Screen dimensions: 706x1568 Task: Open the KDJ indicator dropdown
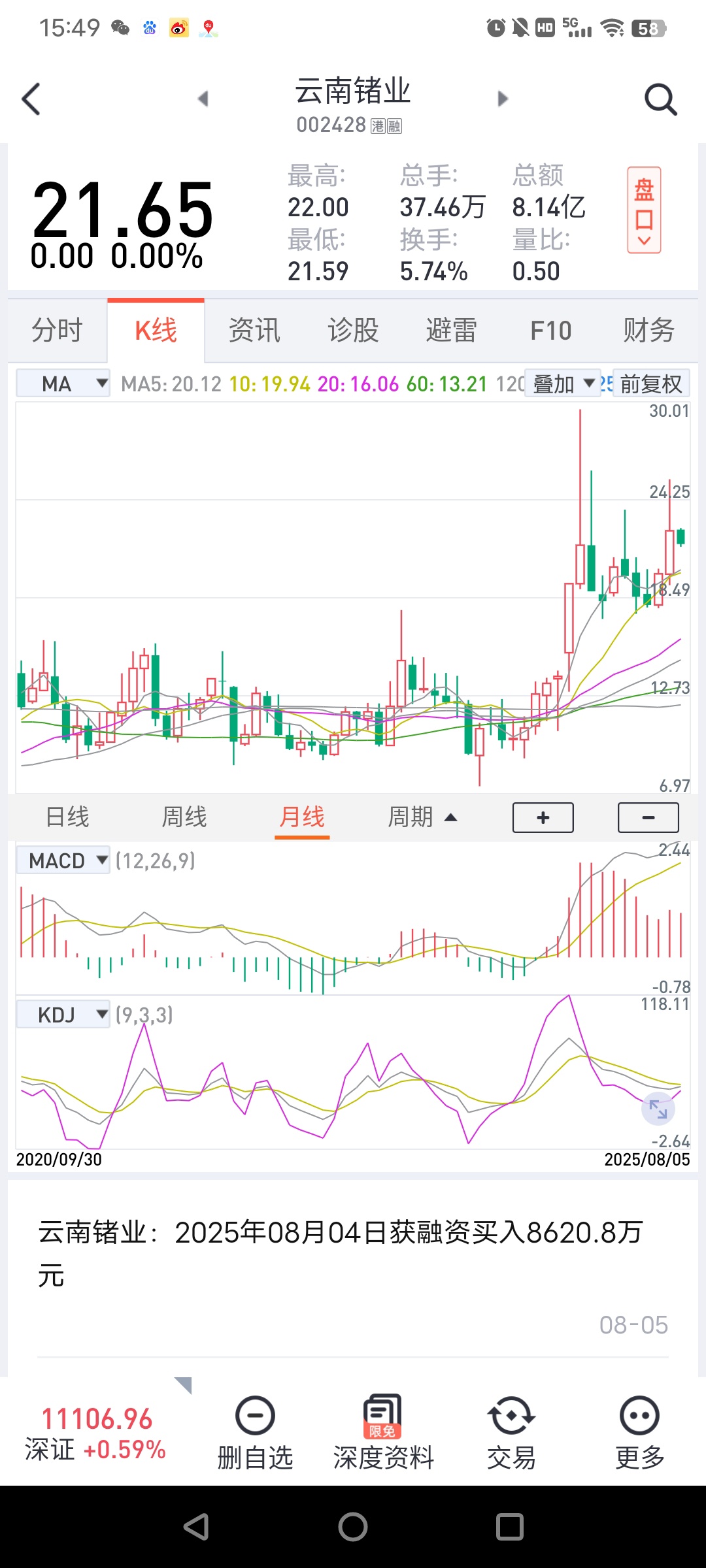coord(63,1015)
